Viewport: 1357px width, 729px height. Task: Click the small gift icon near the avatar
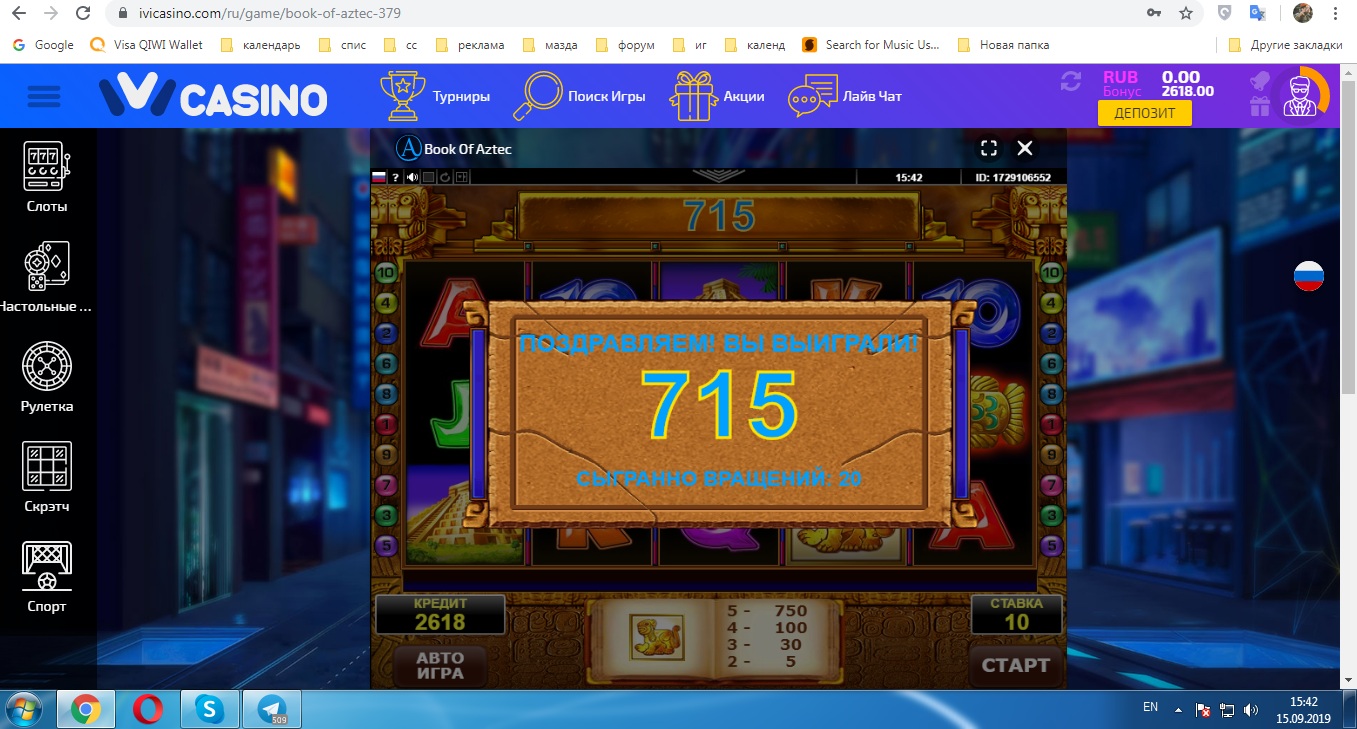[x=1259, y=106]
